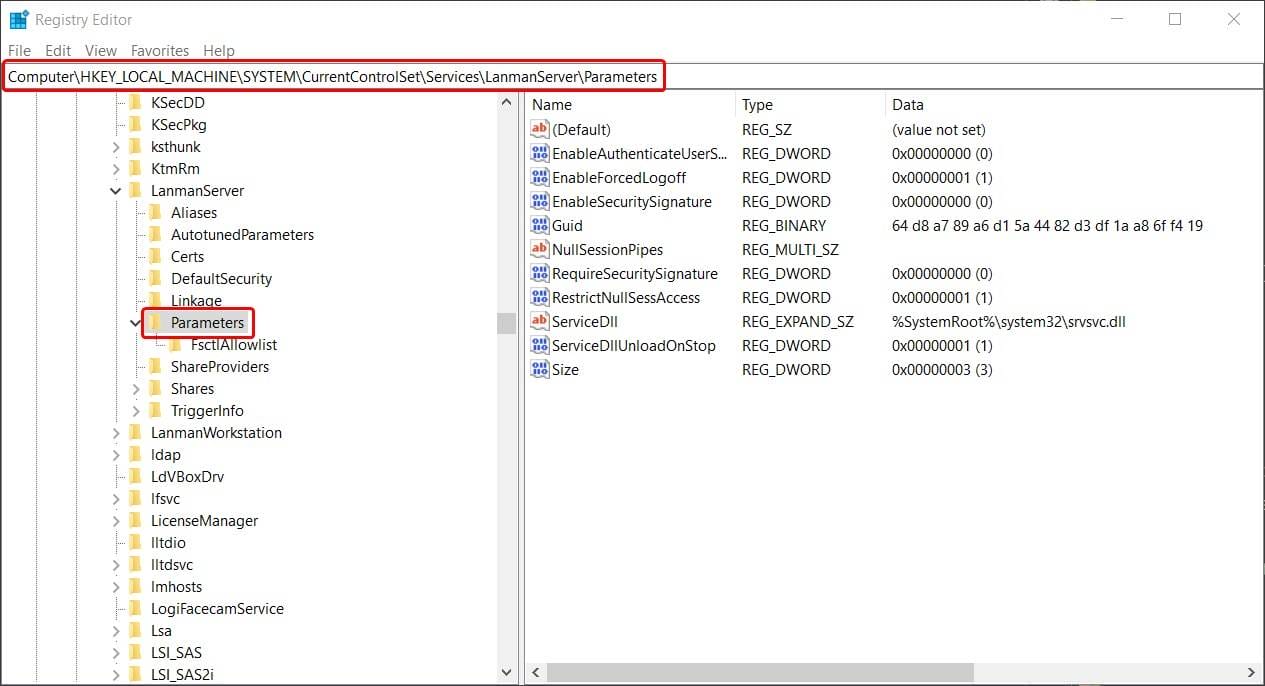This screenshot has width=1265, height=686.
Task: Click the string icon beside ServiceDll
Action: [539, 321]
